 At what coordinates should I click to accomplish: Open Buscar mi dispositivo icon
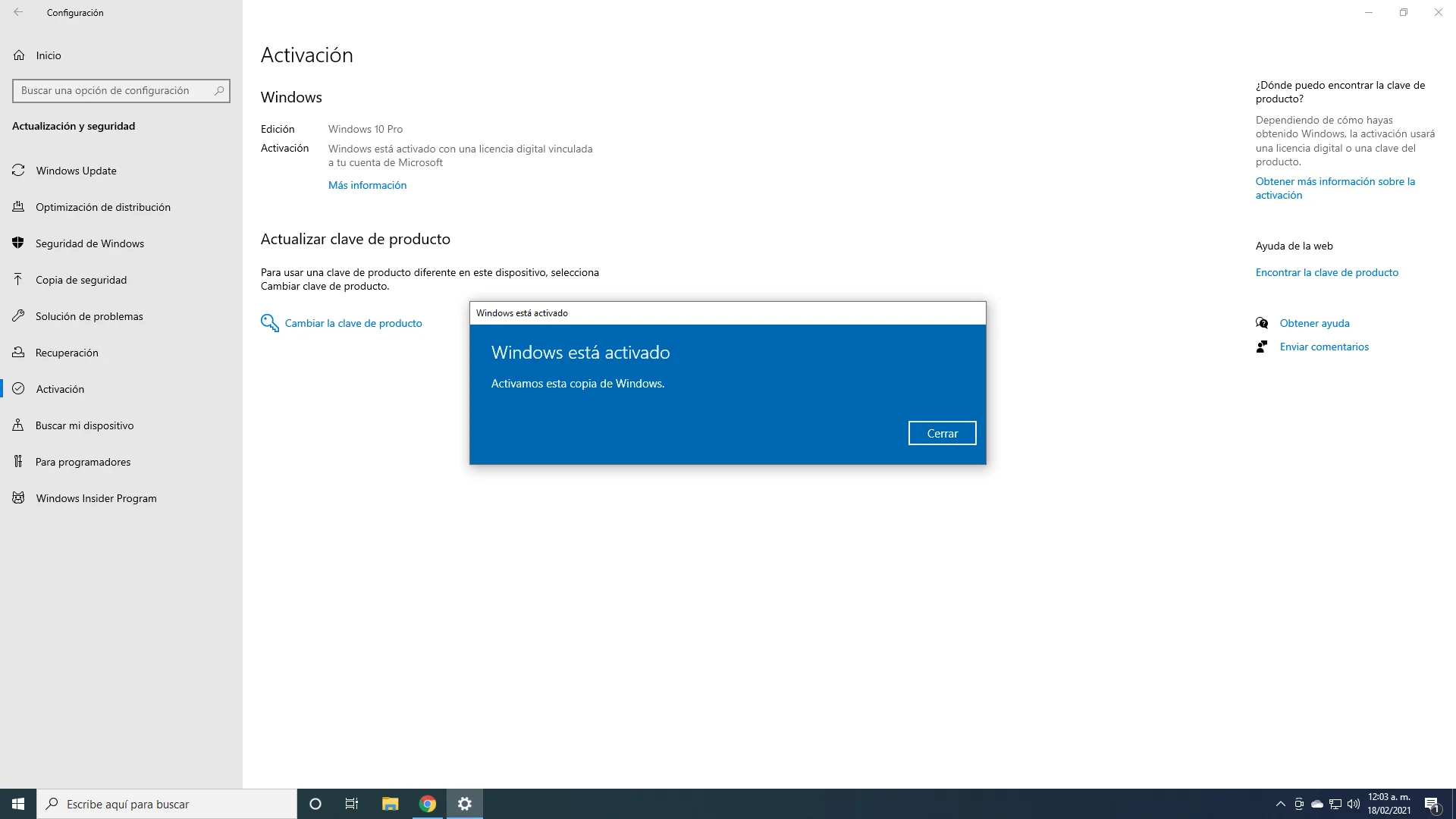(19, 425)
